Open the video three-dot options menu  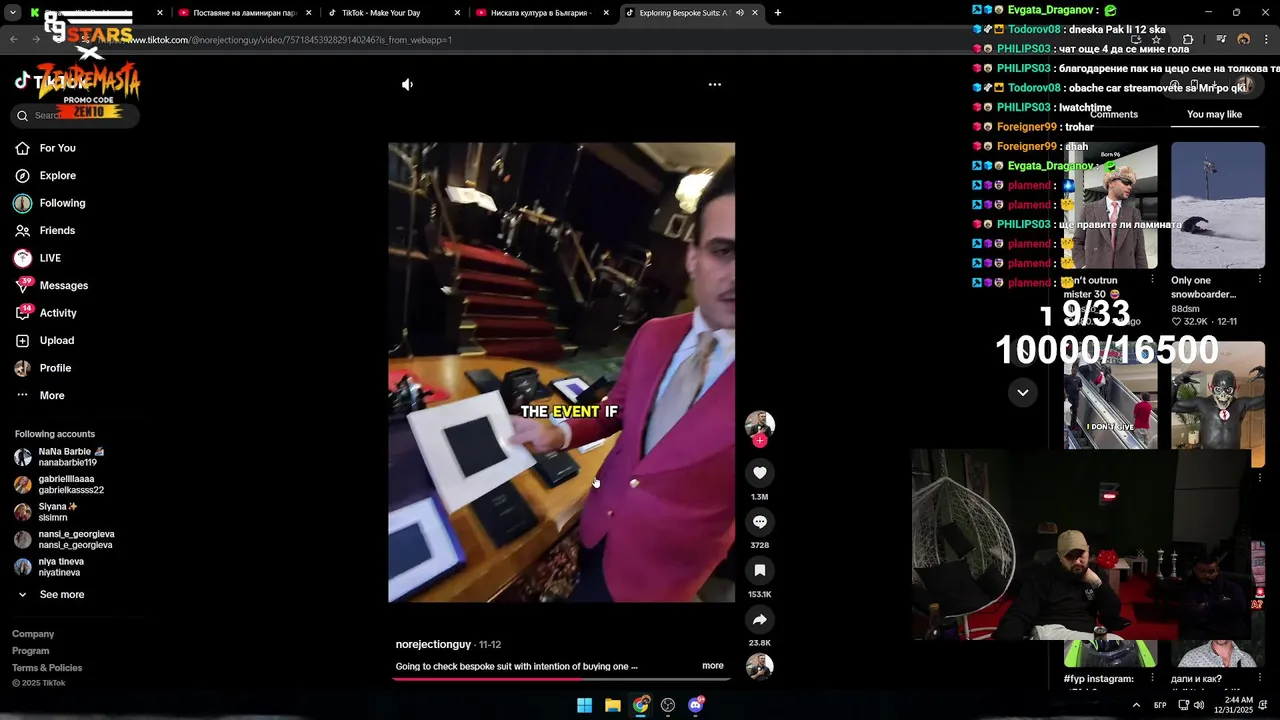click(714, 85)
